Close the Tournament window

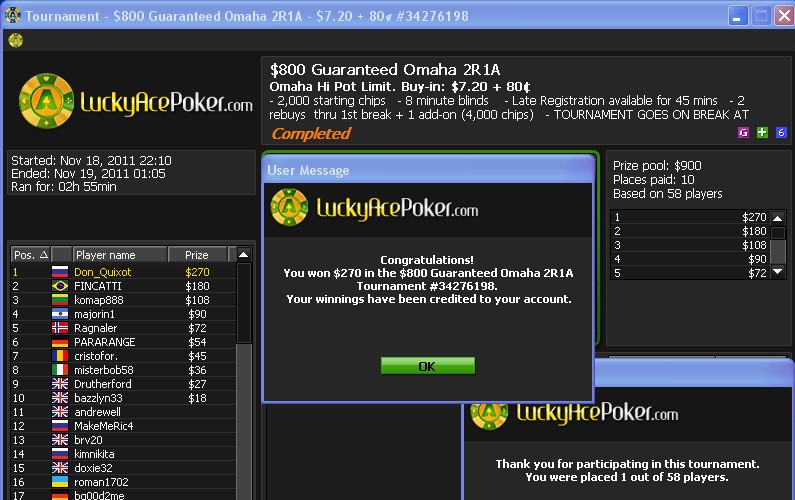point(784,16)
